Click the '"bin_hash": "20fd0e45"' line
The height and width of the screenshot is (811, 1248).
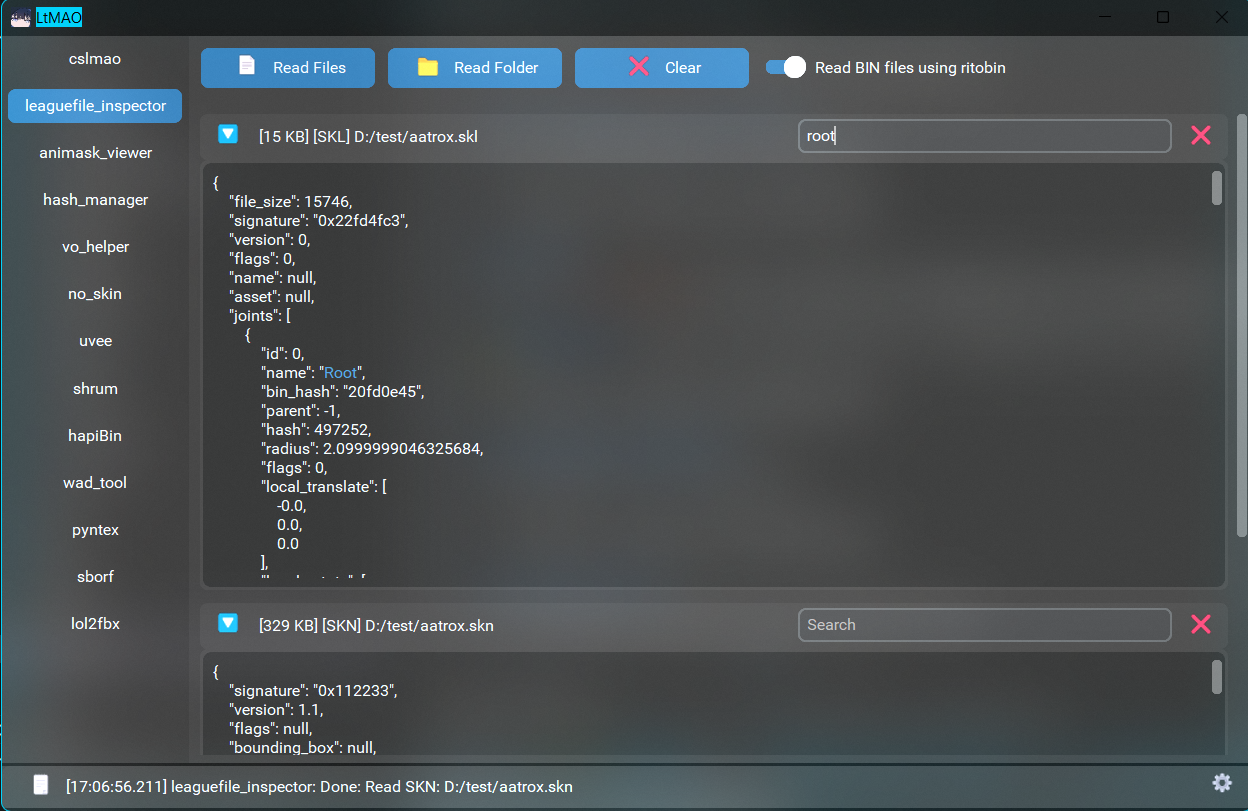(343, 392)
